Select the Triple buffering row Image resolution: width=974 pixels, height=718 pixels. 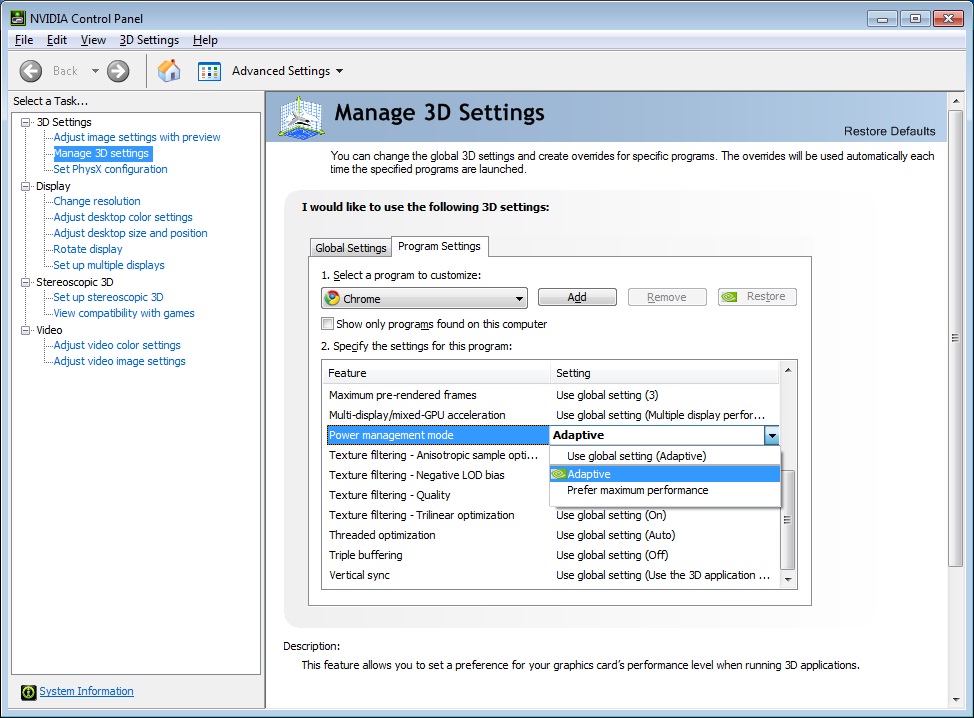point(552,555)
